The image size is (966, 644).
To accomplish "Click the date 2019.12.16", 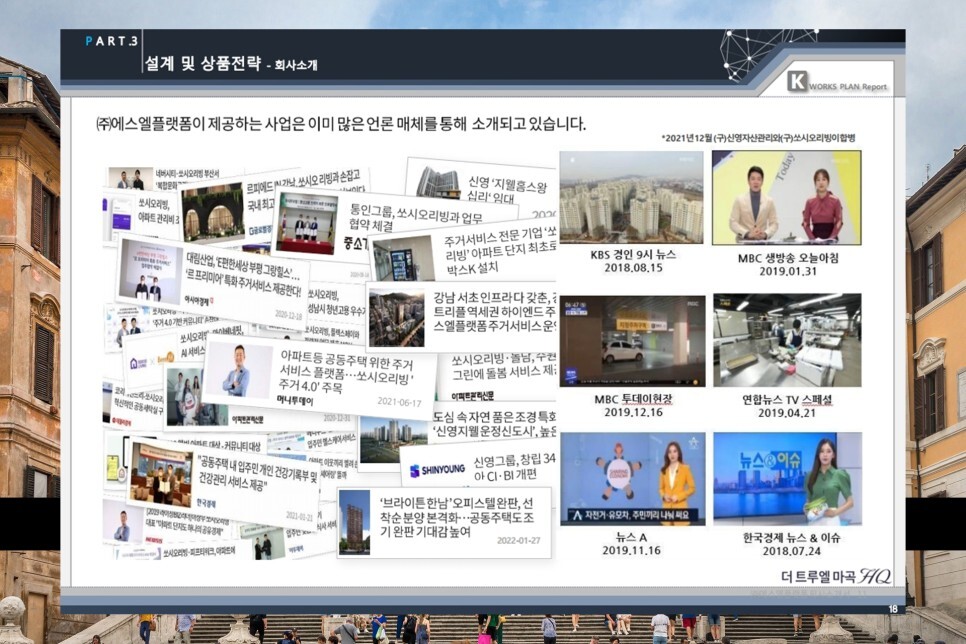I will (633, 412).
